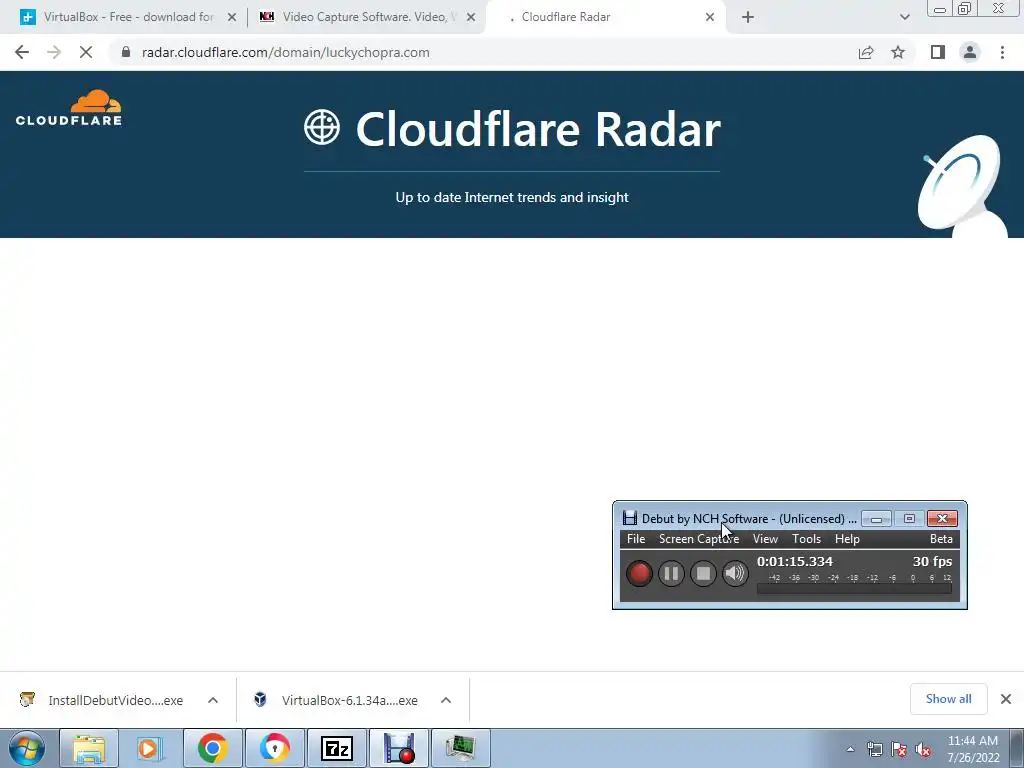Click the Cloudflare Radar heading

538,129
